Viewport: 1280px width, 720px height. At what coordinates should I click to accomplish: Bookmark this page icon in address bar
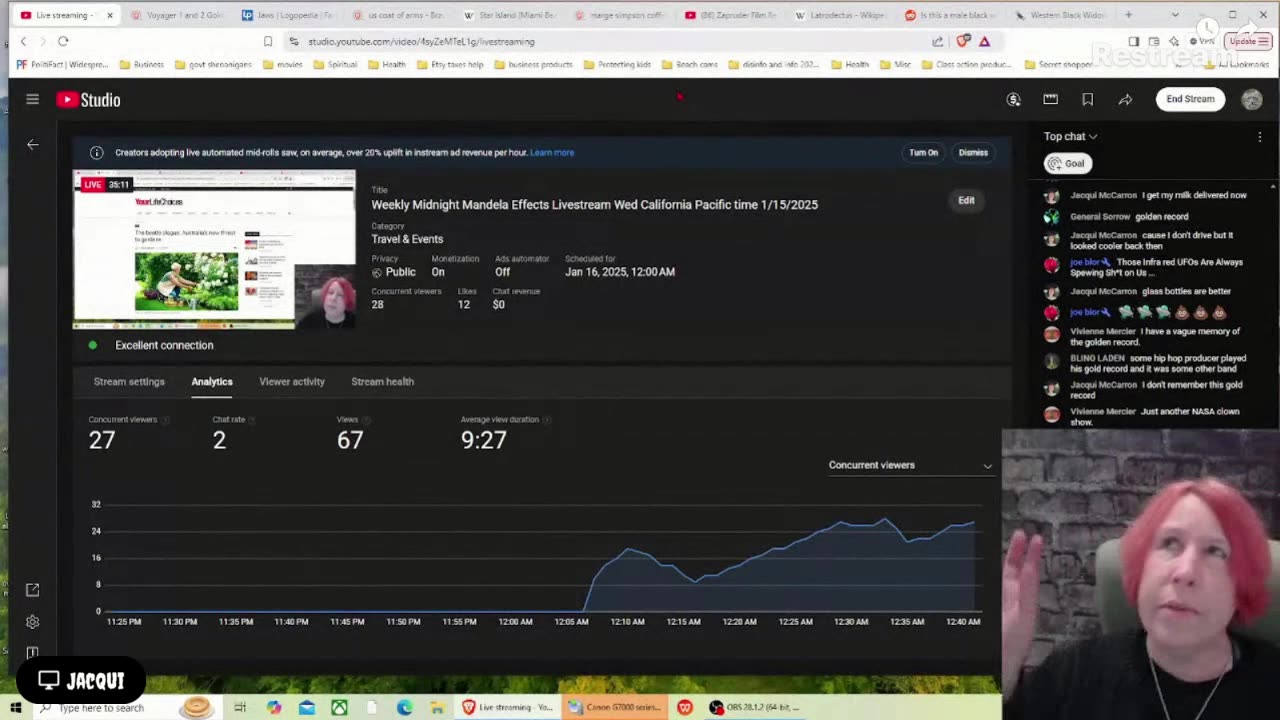pyautogui.click(x=267, y=41)
